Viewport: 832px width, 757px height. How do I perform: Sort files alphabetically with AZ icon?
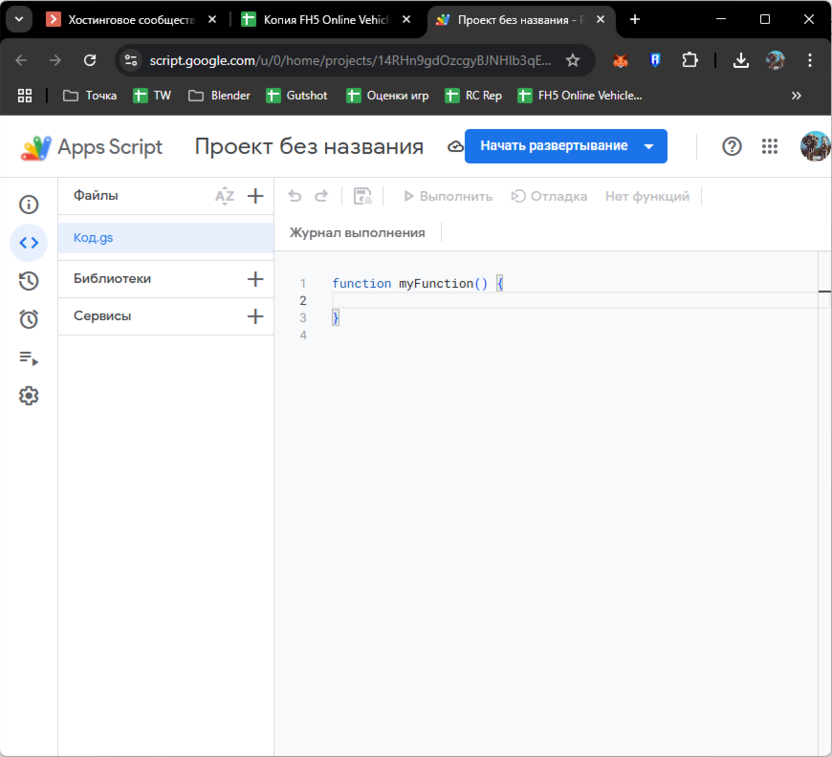click(224, 196)
